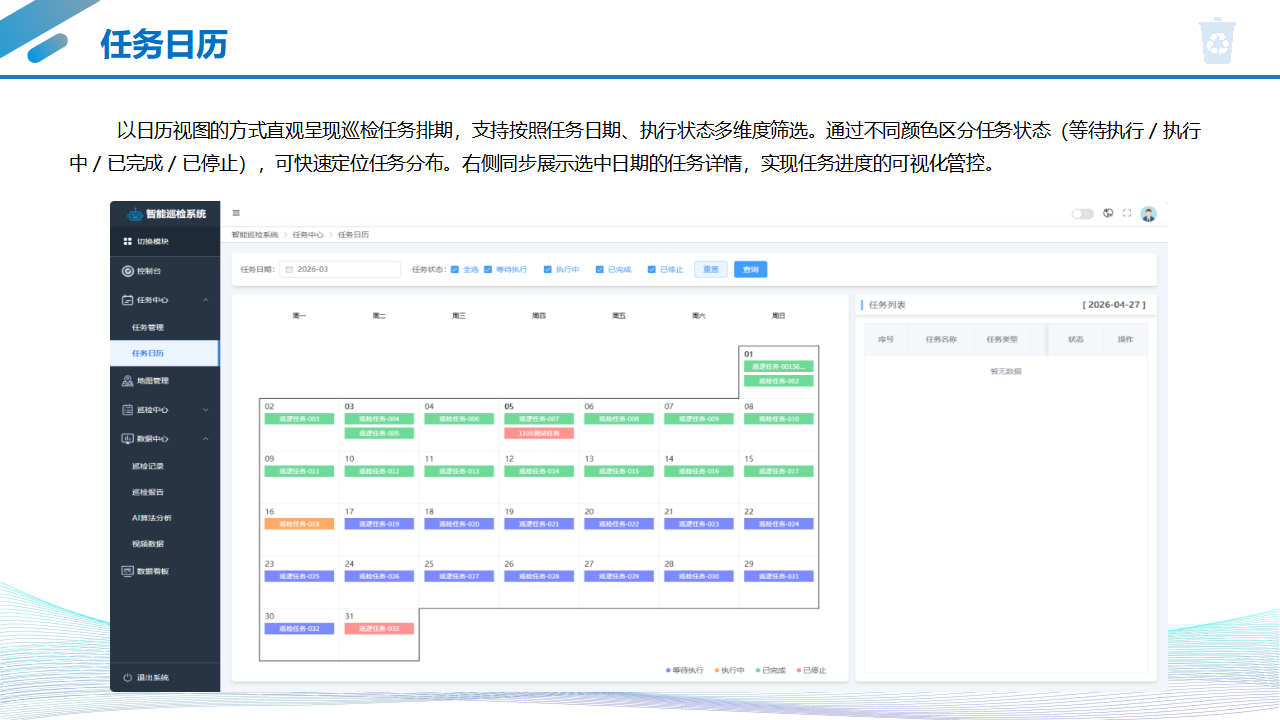Viewport: 1280px width, 720px height.
Task: Click the 数据看板 monitor icon
Action: [x=127, y=571]
